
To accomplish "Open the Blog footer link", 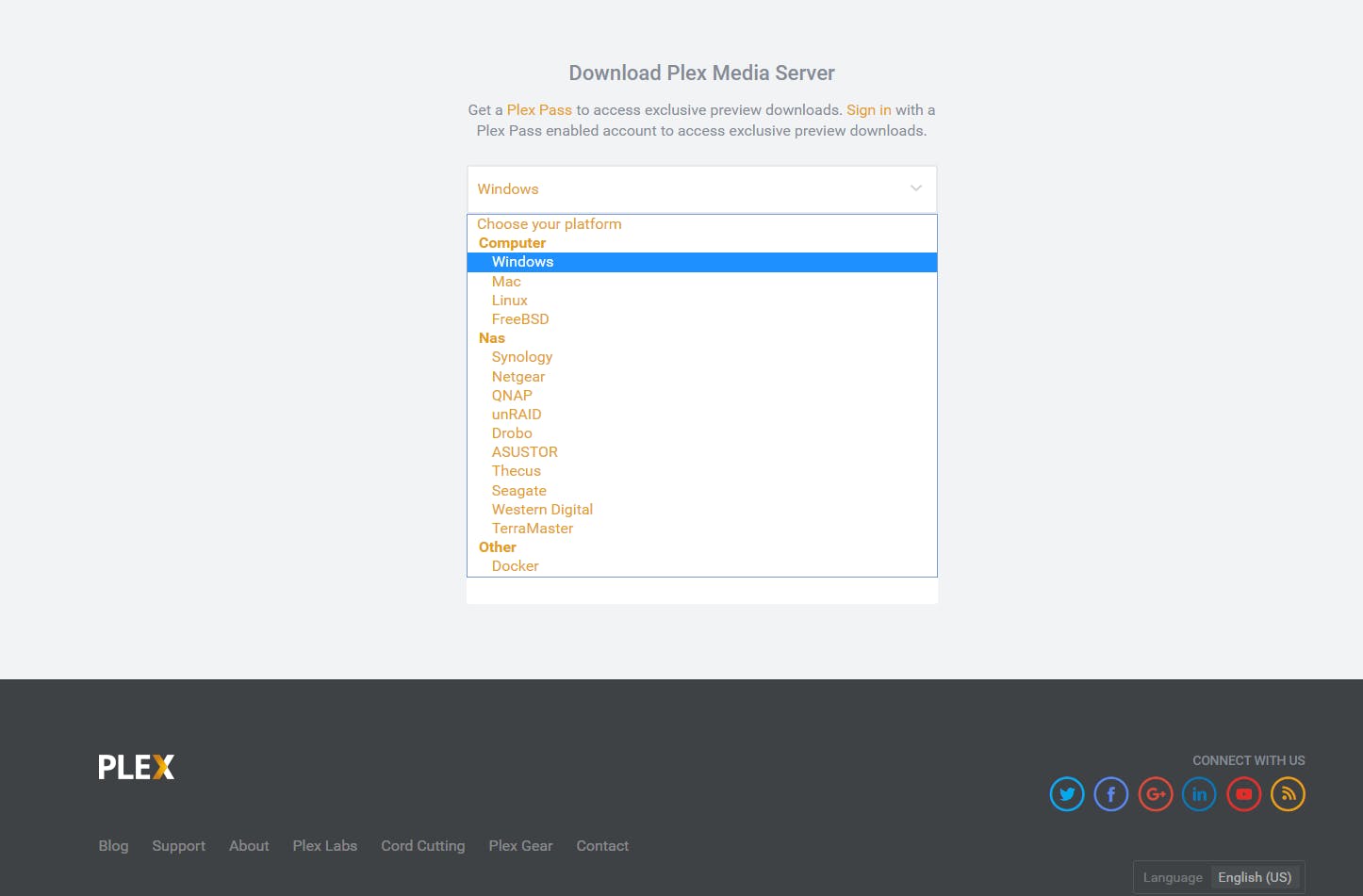I will (113, 846).
